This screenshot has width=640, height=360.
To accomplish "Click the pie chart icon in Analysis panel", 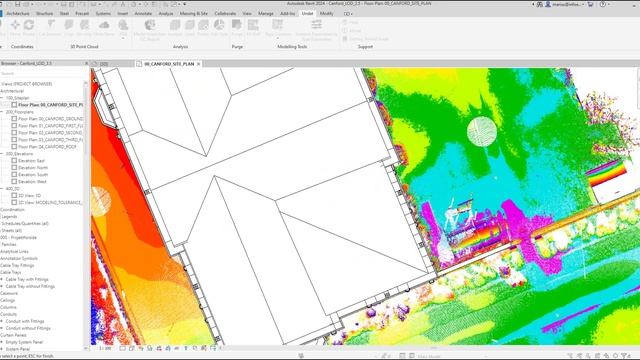I will click(x=219, y=25).
